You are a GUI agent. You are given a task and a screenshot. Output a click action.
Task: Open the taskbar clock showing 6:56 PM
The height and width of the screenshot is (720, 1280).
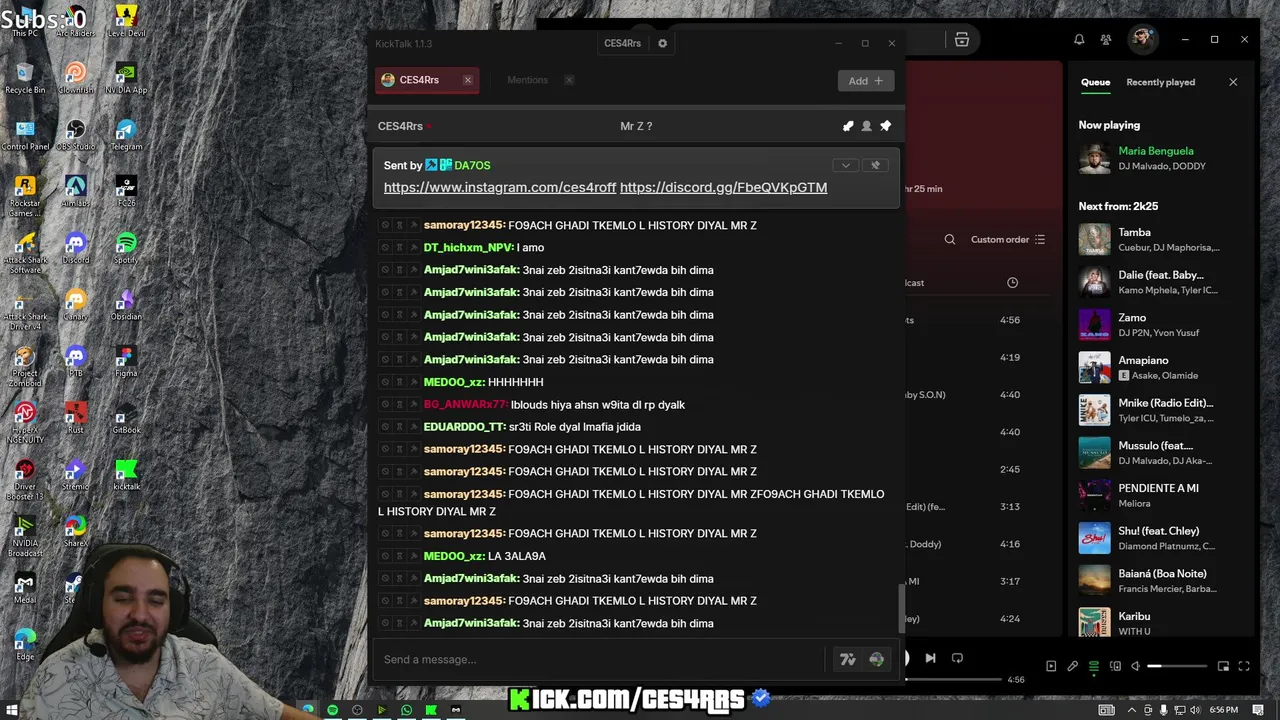1223,710
